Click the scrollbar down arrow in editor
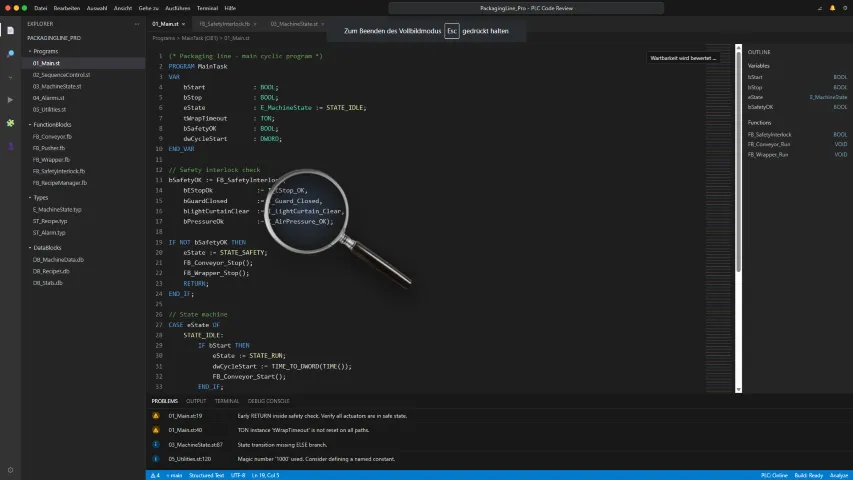Screen dimensions: 853x480 (738, 390)
